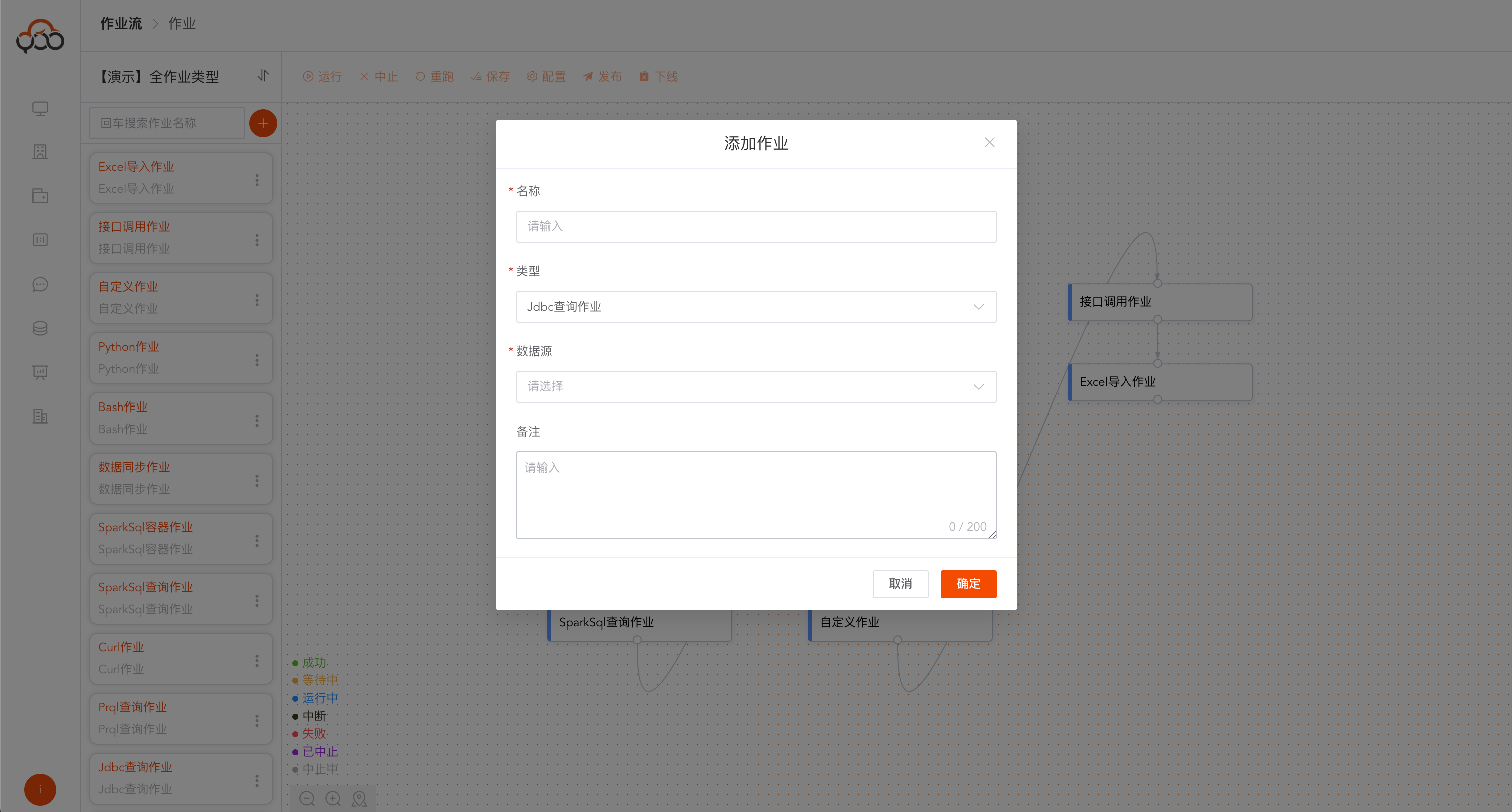Open the 类型 dropdown showing Jdbc查询作业

(x=755, y=306)
